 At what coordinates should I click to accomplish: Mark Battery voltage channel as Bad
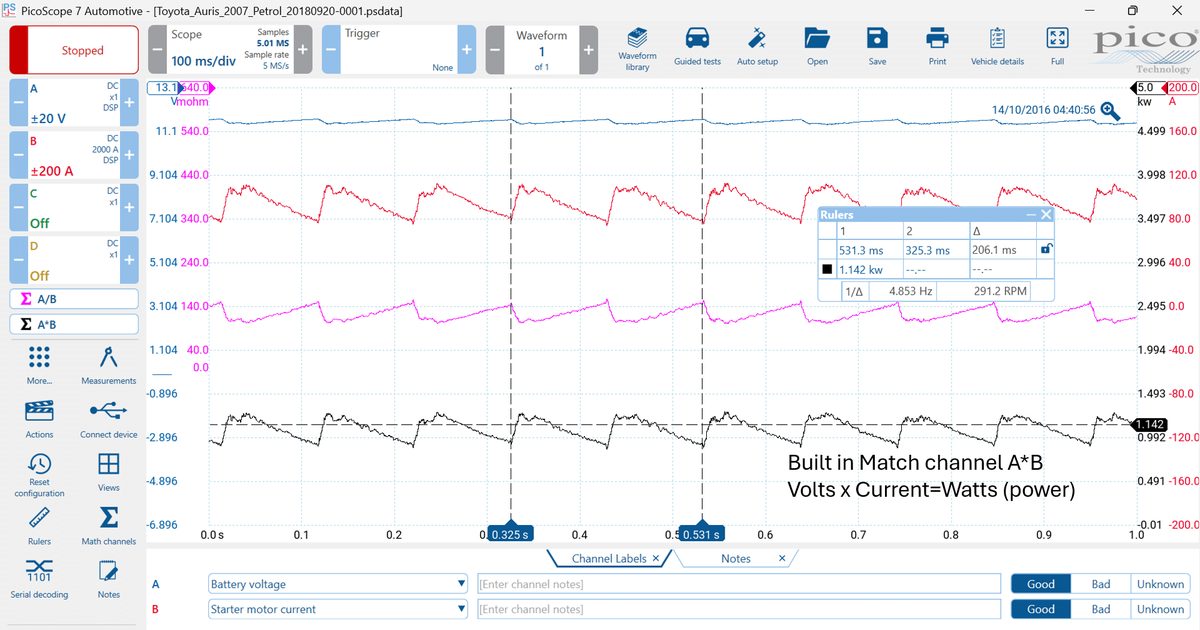tap(1101, 584)
